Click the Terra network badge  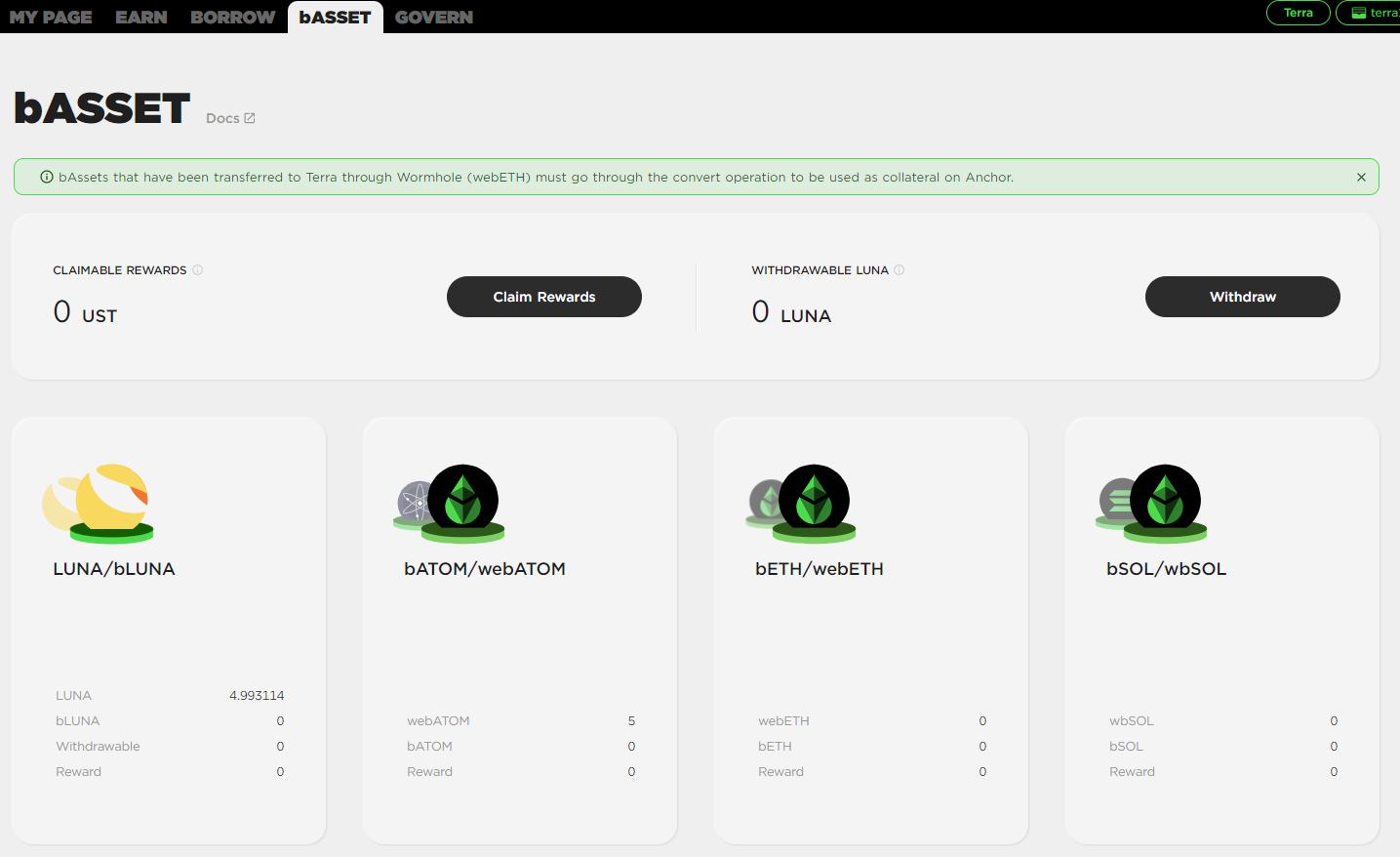coord(1299,13)
